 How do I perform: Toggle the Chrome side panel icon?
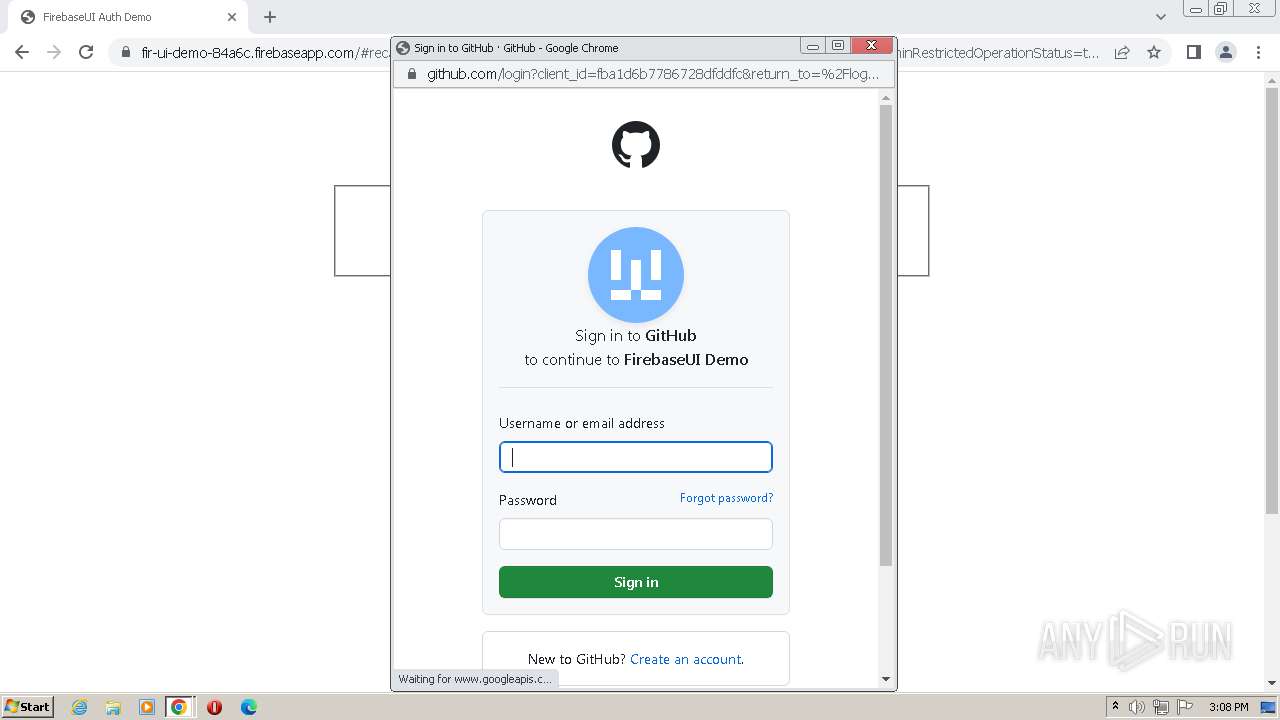click(x=1193, y=52)
